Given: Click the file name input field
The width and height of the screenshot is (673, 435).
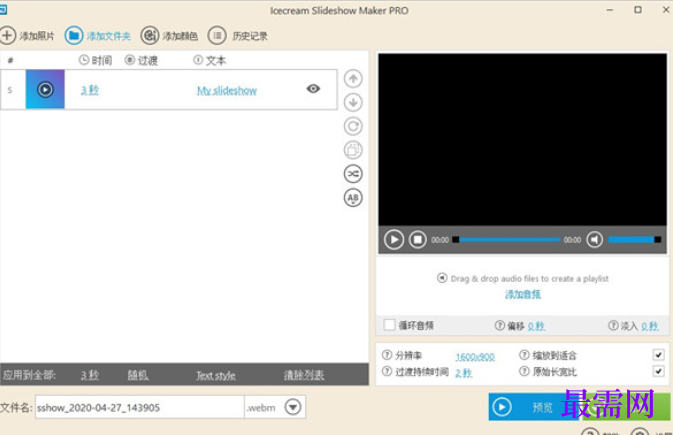Looking at the screenshot, I should pos(139,407).
